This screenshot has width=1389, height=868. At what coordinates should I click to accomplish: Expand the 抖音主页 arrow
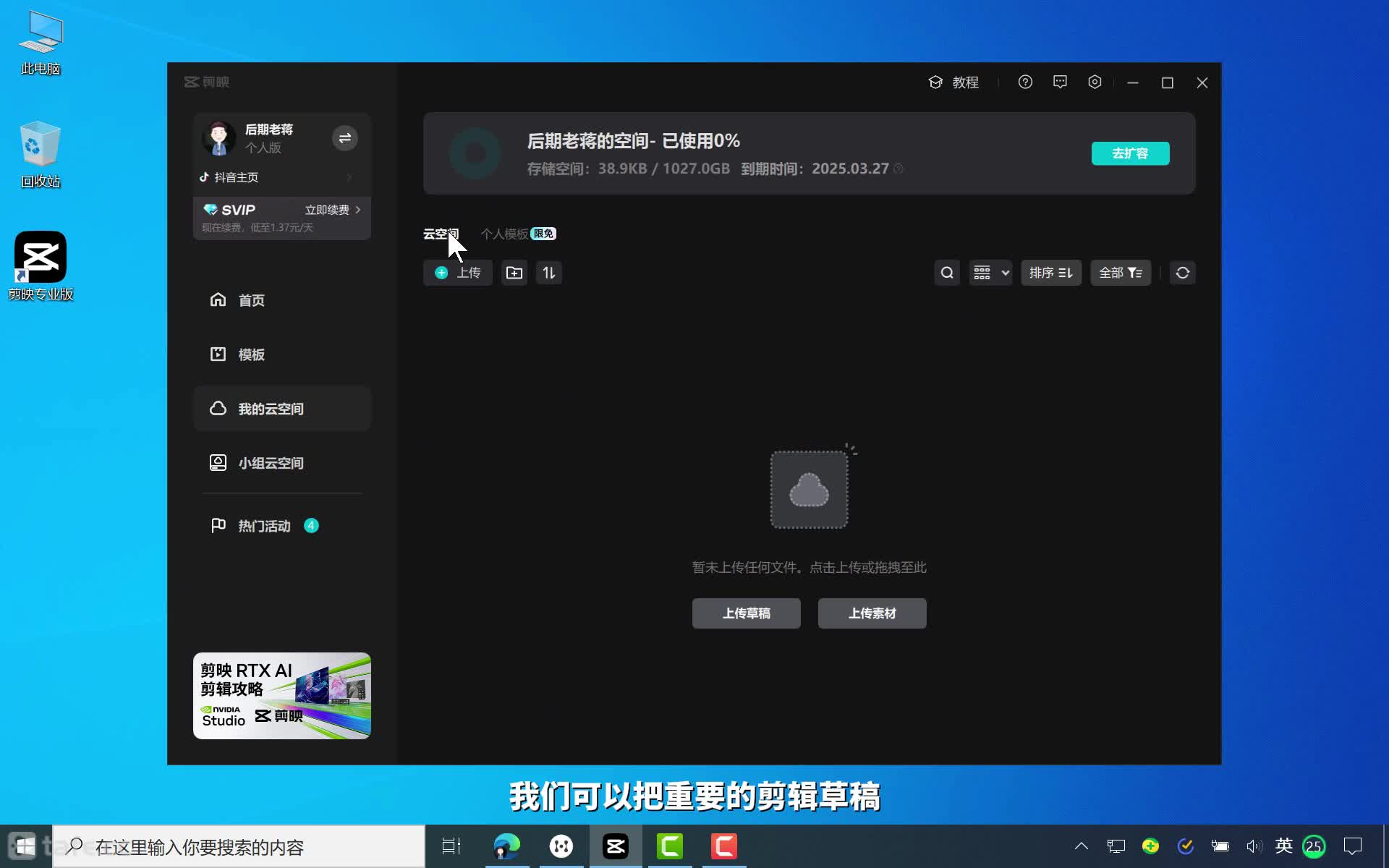coord(350,177)
